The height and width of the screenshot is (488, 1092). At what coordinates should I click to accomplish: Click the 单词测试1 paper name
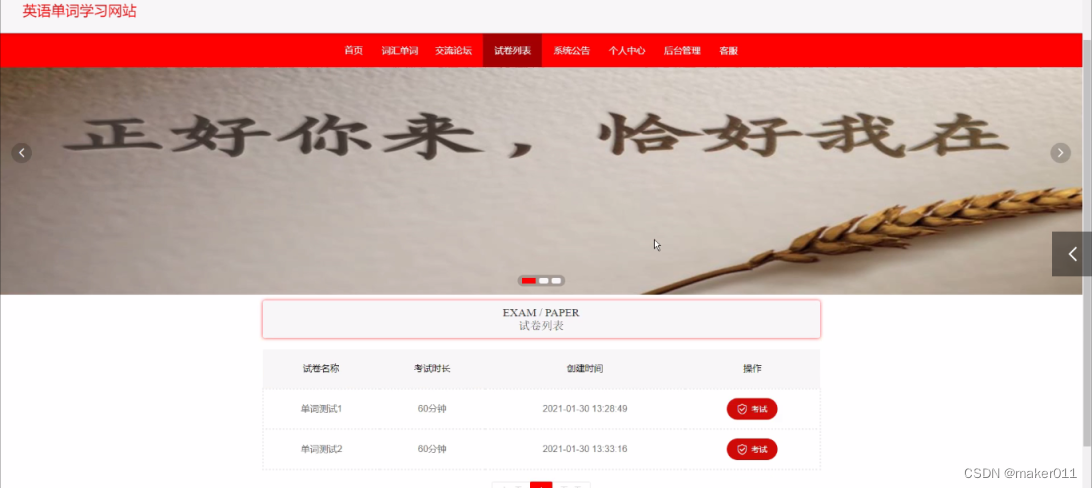pyautogui.click(x=321, y=409)
